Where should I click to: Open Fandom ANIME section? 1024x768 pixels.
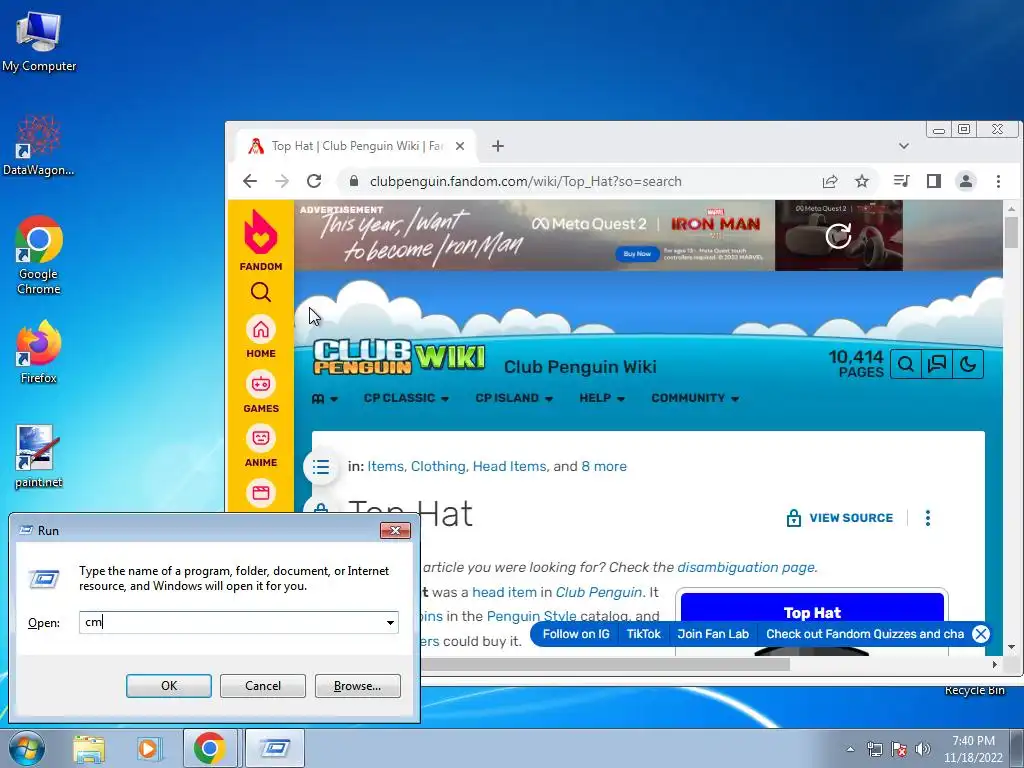tap(261, 446)
